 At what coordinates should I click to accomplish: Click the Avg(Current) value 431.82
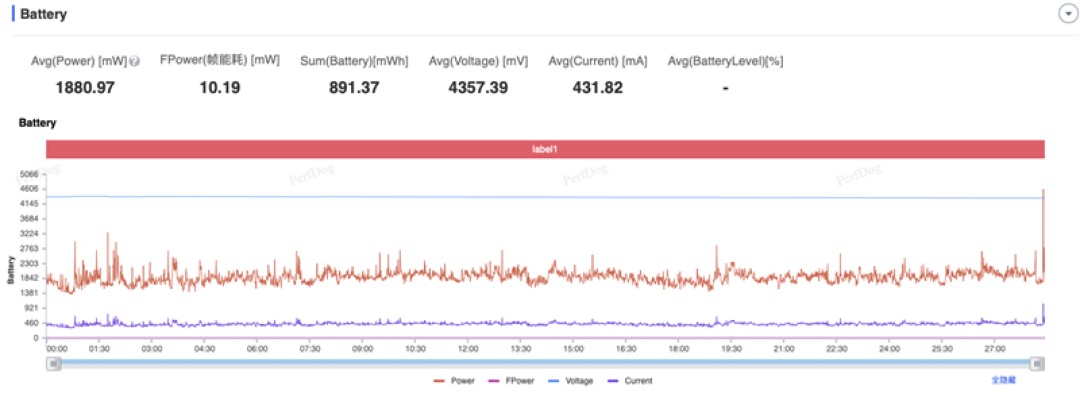598,88
